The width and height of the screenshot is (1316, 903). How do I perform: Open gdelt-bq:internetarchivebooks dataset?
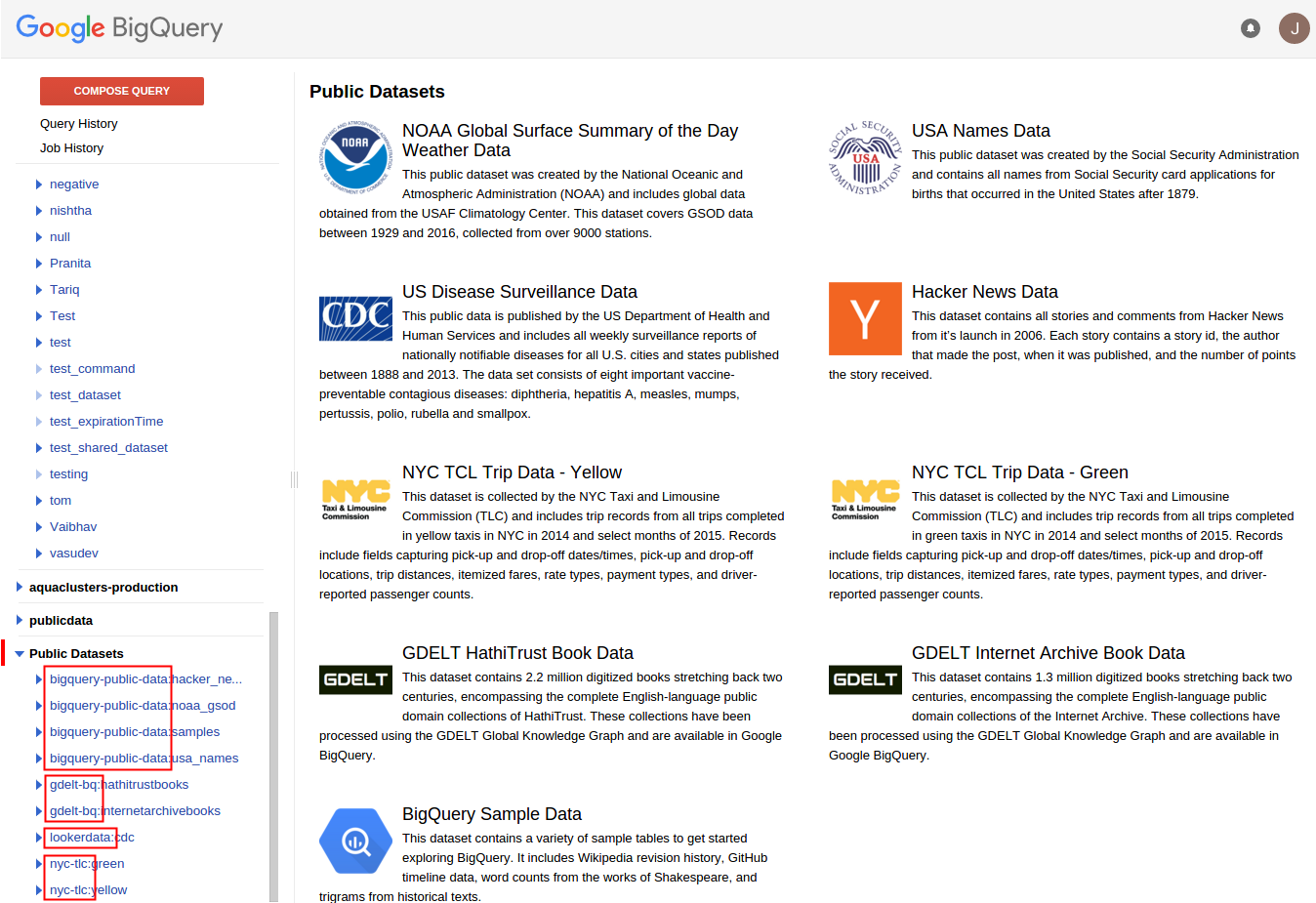click(135, 811)
